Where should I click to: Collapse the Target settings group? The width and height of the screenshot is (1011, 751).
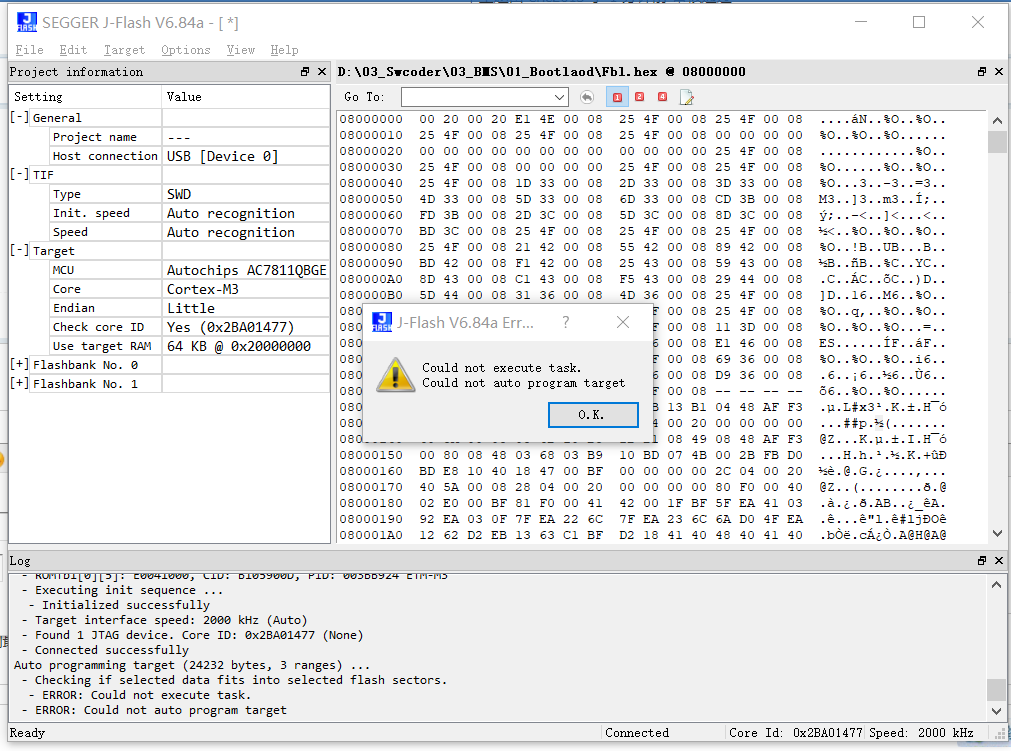(x=19, y=250)
